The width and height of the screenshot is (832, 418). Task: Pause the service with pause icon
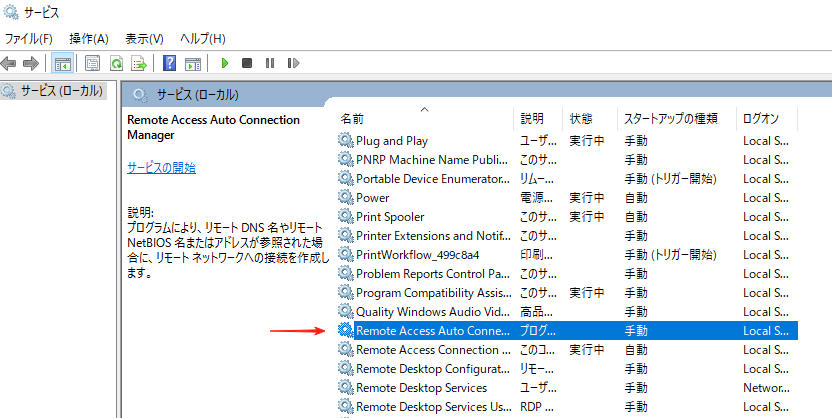pos(270,63)
